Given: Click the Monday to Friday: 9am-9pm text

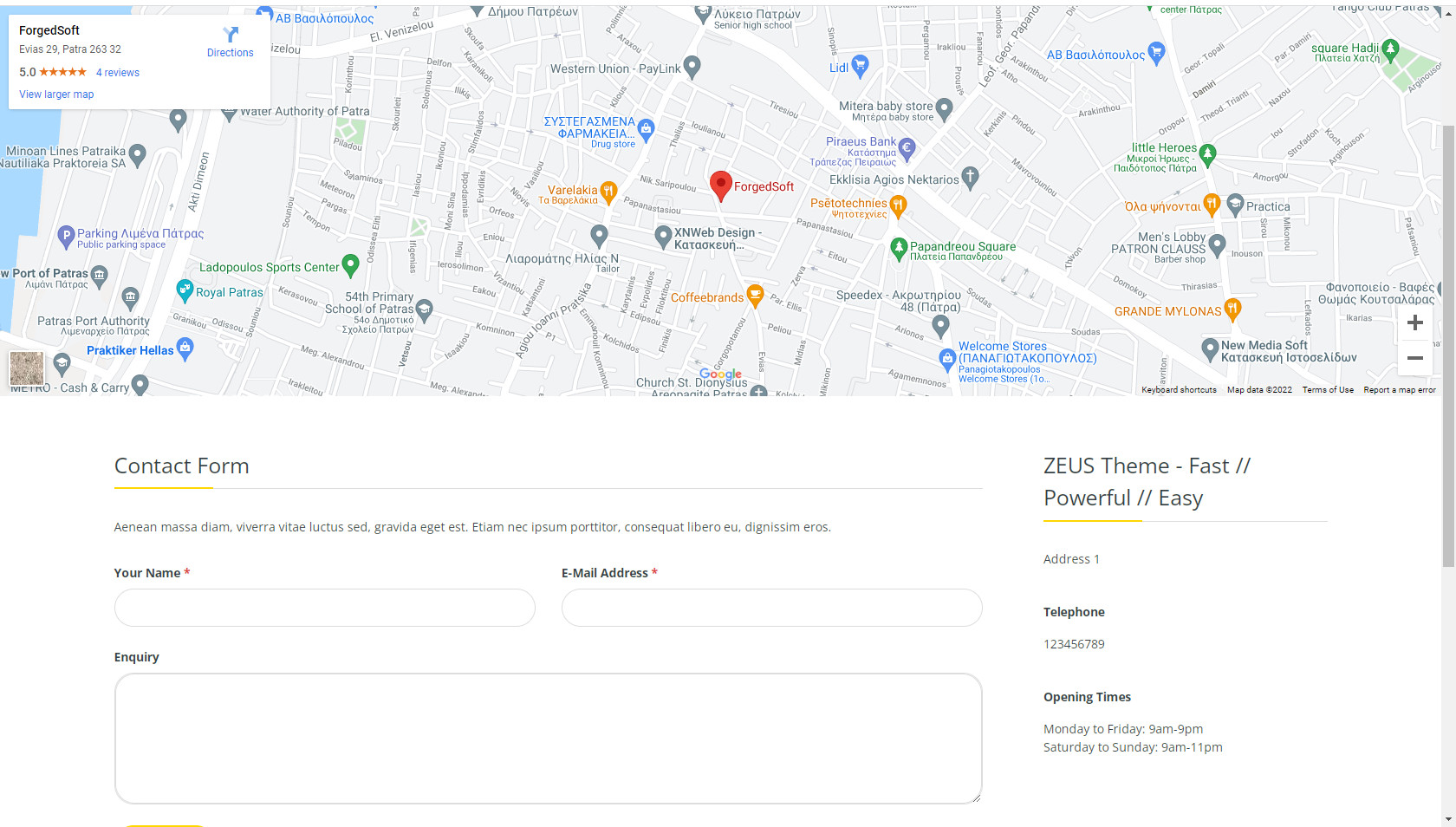Looking at the screenshot, I should pos(1123,729).
